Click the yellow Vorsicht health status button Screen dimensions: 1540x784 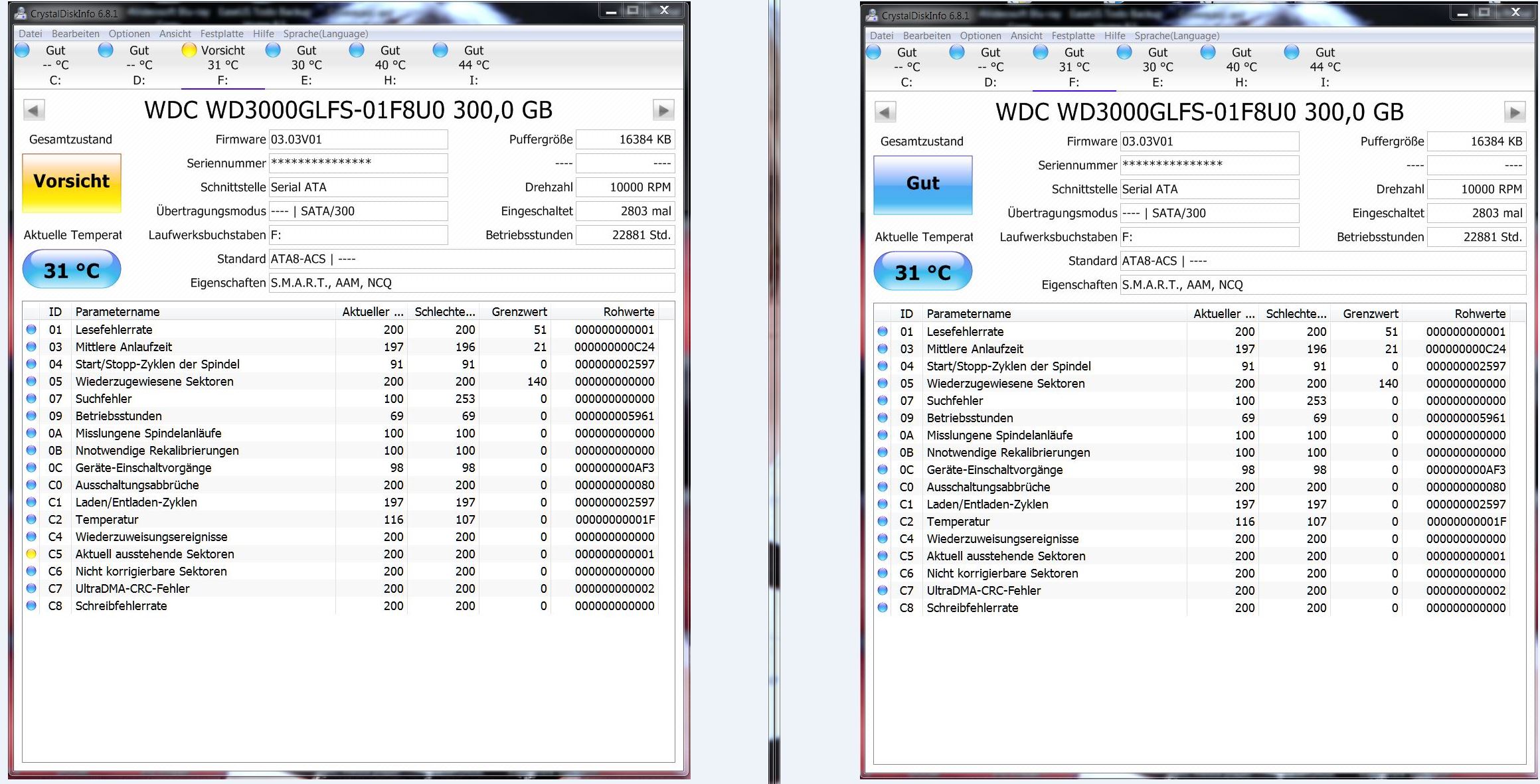pyautogui.click(x=72, y=183)
